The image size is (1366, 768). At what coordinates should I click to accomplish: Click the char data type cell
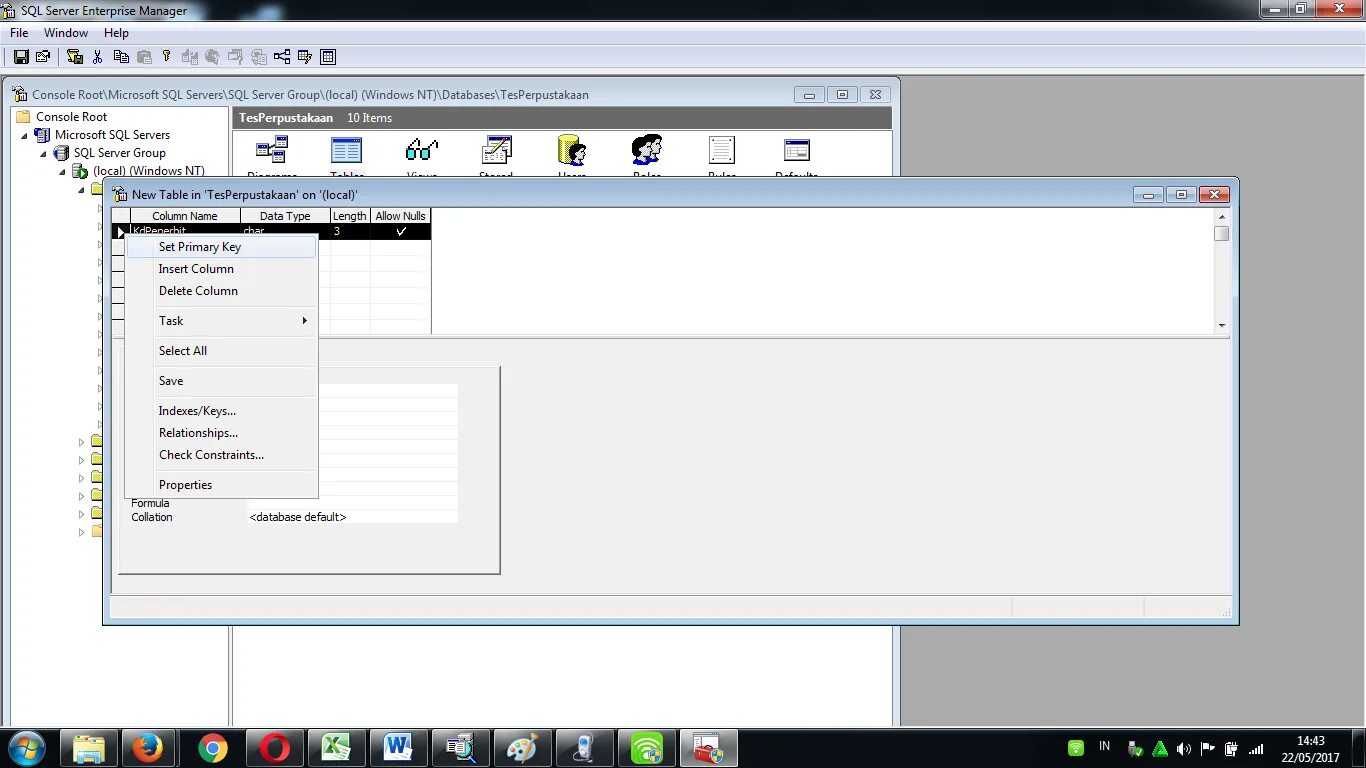(285, 231)
